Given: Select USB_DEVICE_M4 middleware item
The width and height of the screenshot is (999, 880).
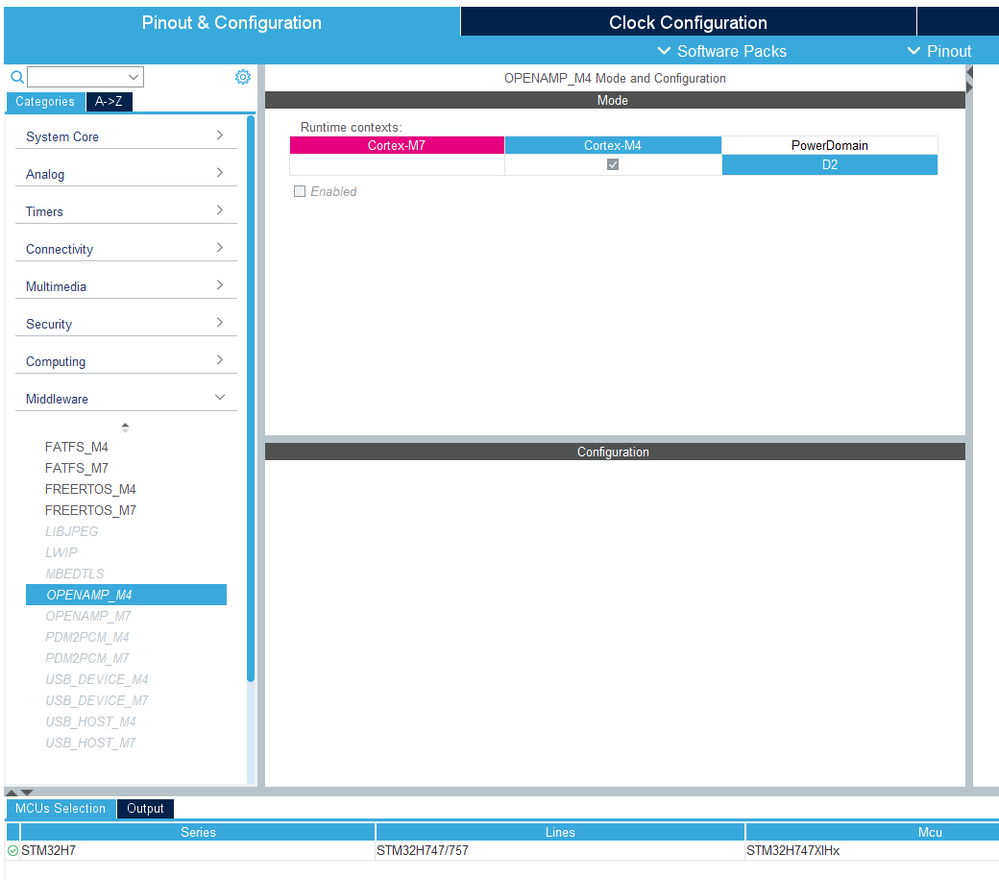Looking at the screenshot, I should (x=97, y=679).
